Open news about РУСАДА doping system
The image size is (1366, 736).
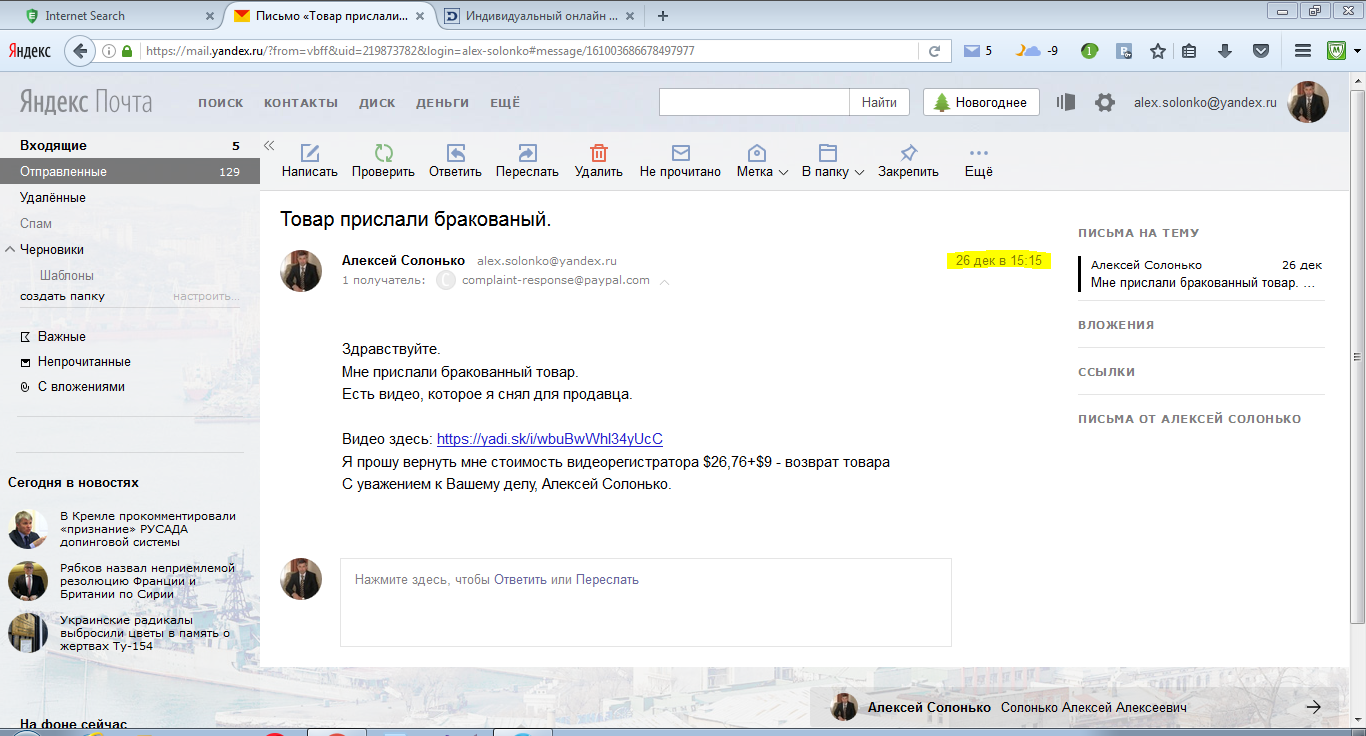[x=148, y=529]
